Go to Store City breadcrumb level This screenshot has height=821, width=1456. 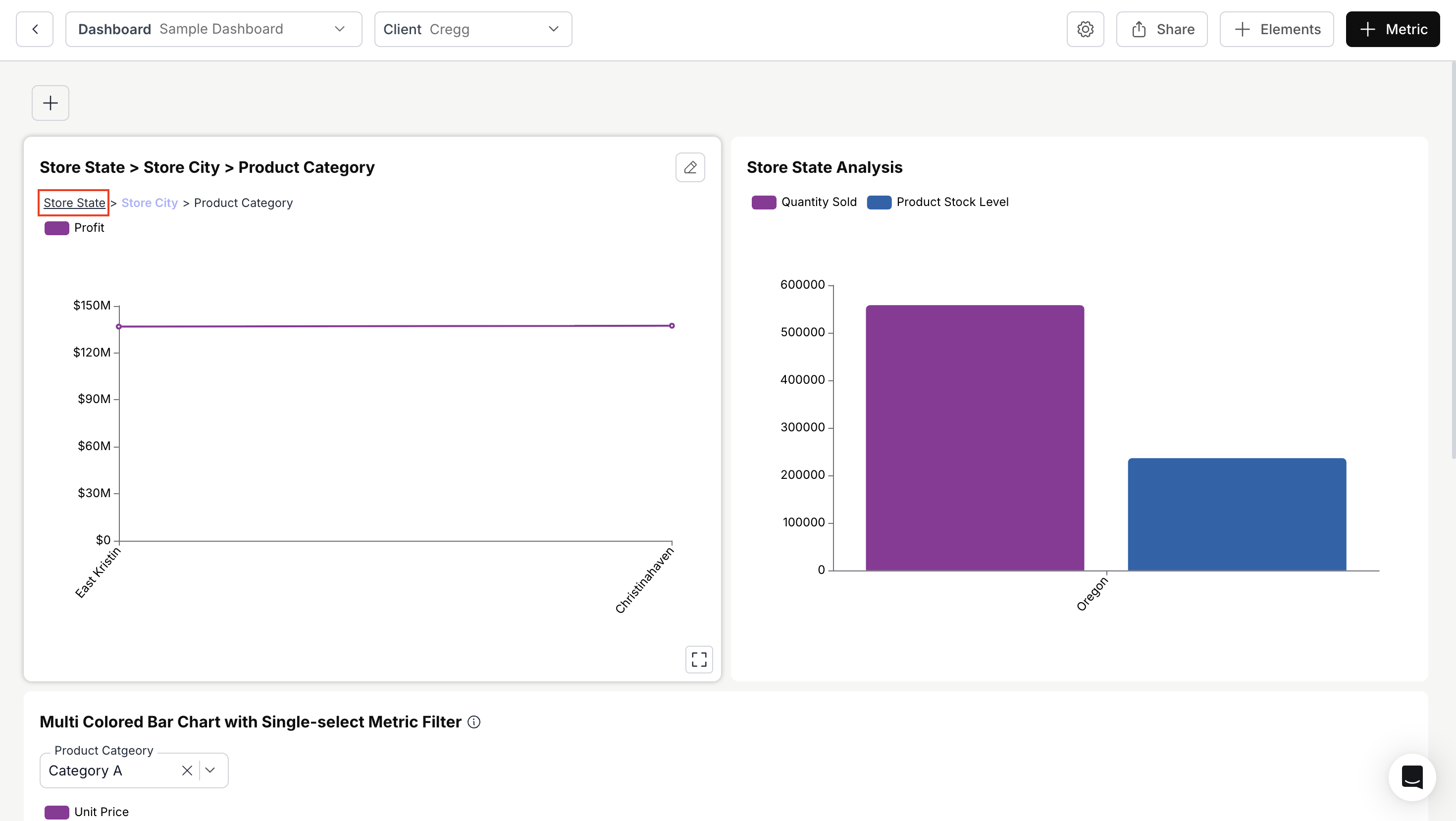[x=149, y=203]
